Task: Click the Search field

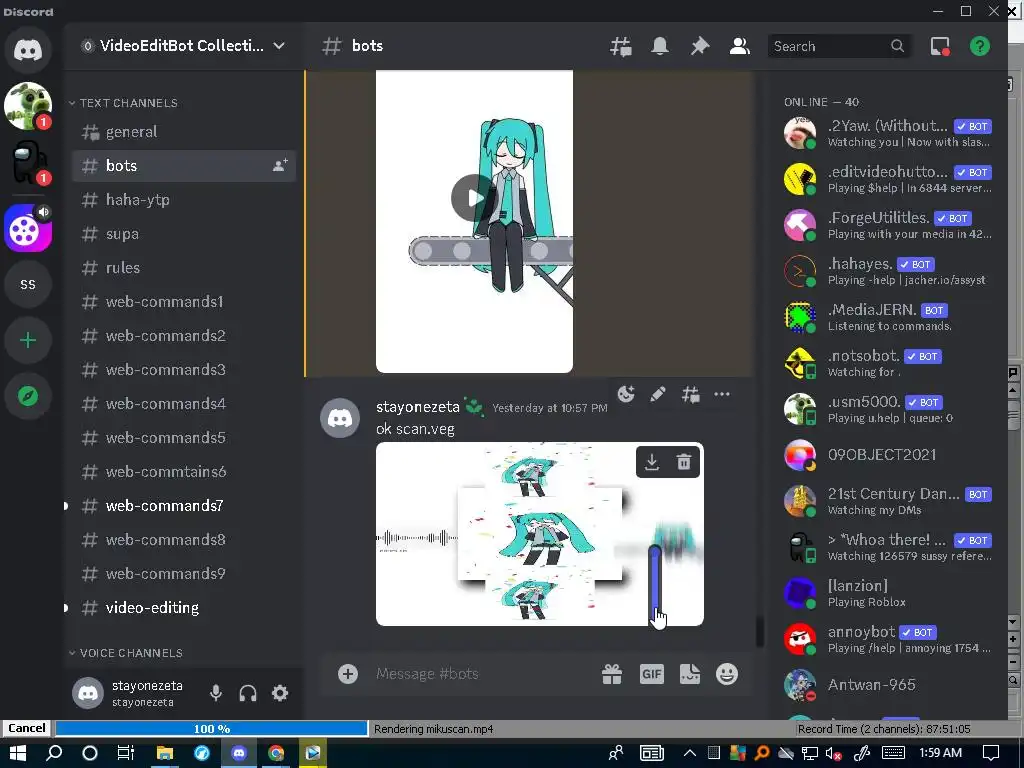Action: point(839,46)
